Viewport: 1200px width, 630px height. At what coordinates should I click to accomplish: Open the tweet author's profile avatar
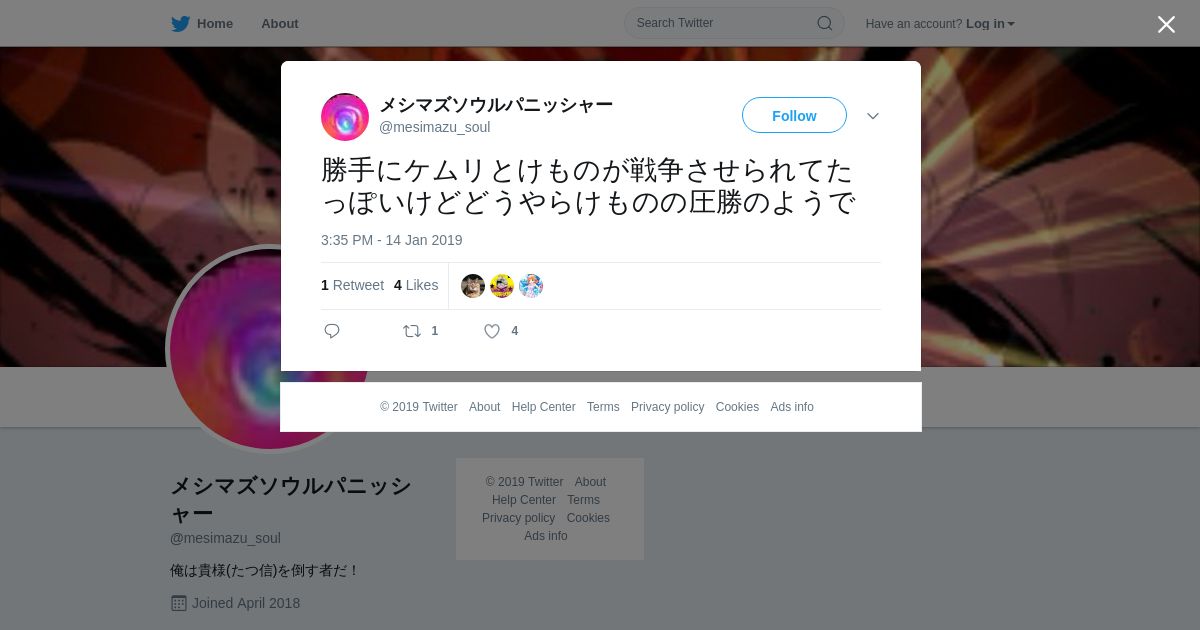pyautogui.click(x=345, y=117)
